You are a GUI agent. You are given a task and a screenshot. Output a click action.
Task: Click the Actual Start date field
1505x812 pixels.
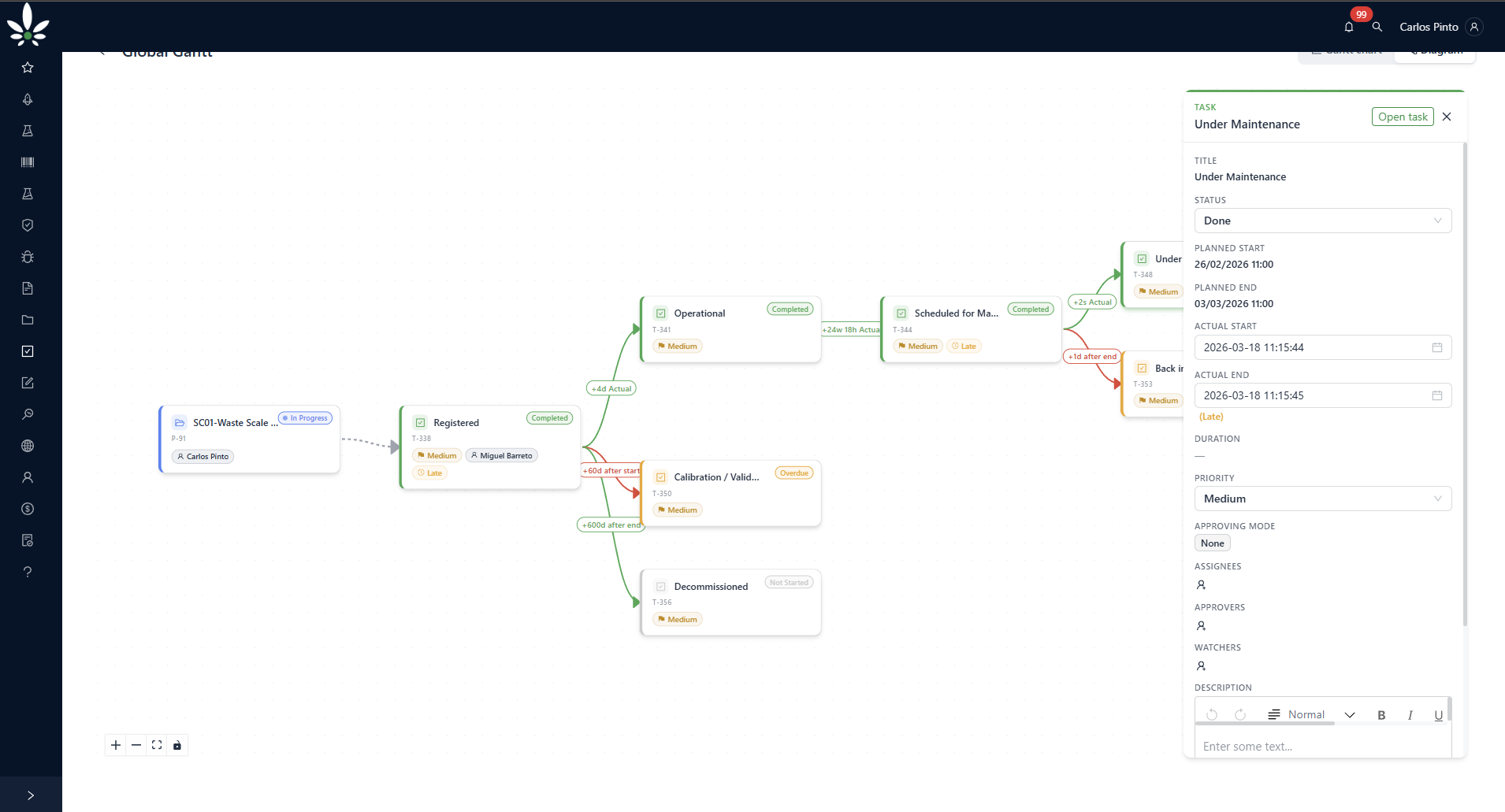point(1323,347)
